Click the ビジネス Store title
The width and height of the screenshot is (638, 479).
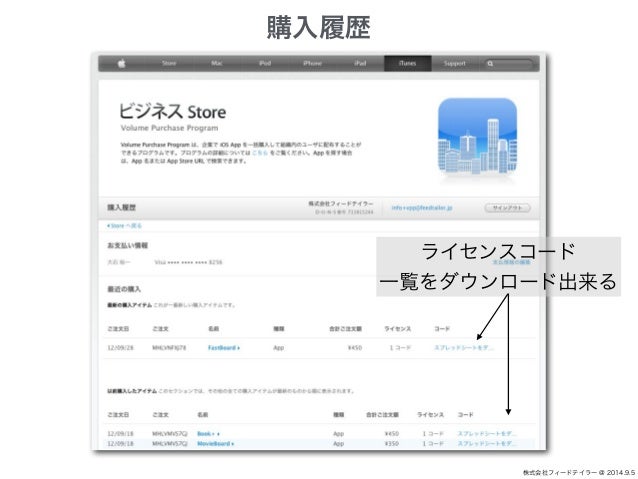(x=173, y=111)
